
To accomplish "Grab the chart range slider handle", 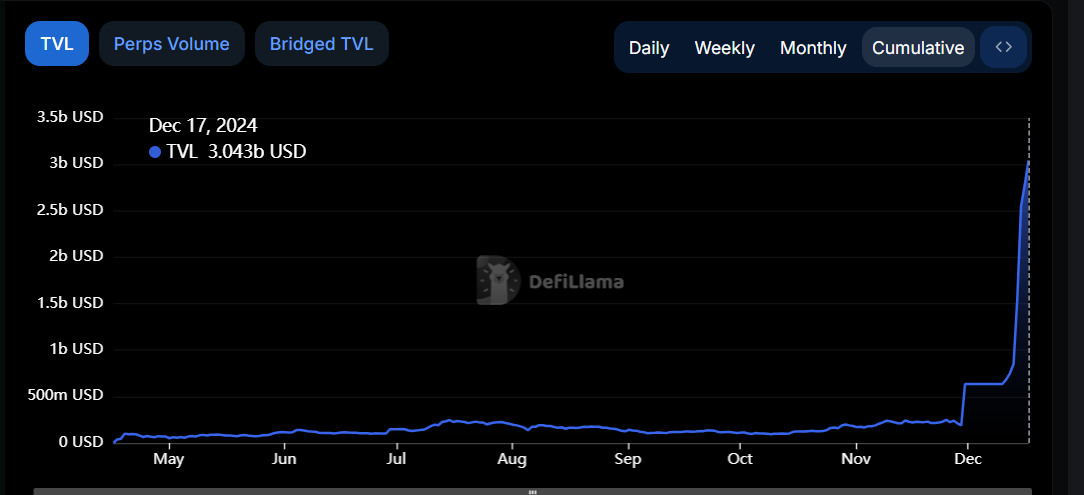I will pos(532,492).
